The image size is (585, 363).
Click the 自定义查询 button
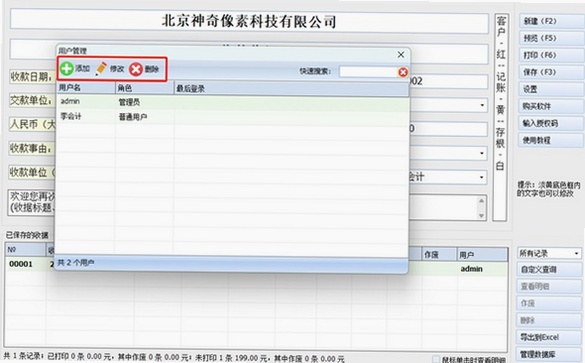point(550,269)
